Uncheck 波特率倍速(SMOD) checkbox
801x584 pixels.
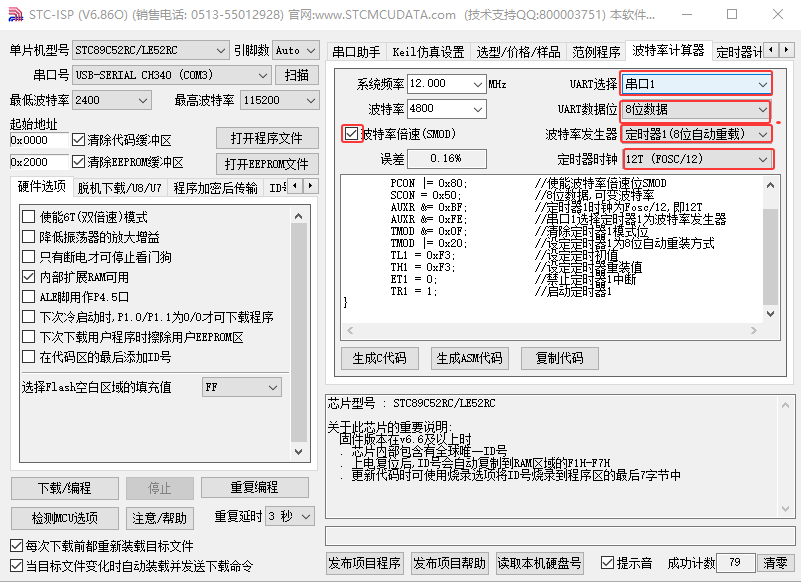(x=351, y=134)
